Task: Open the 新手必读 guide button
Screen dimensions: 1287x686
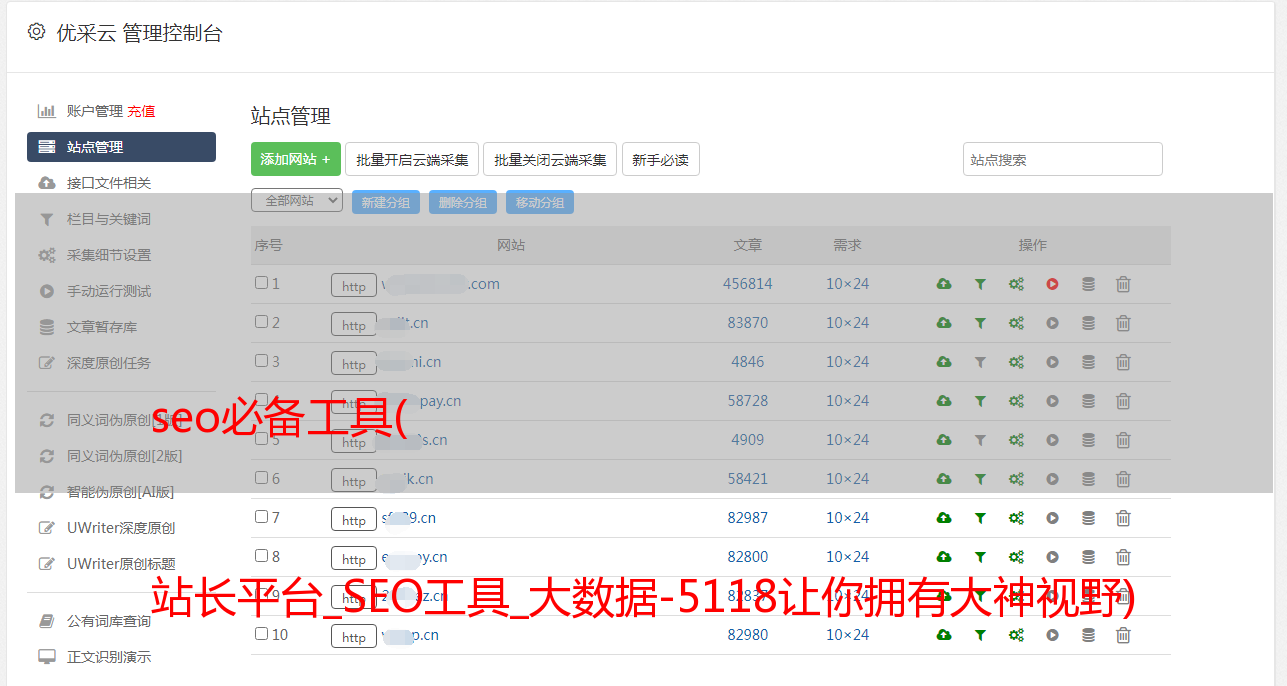Action: click(x=661, y=159)
